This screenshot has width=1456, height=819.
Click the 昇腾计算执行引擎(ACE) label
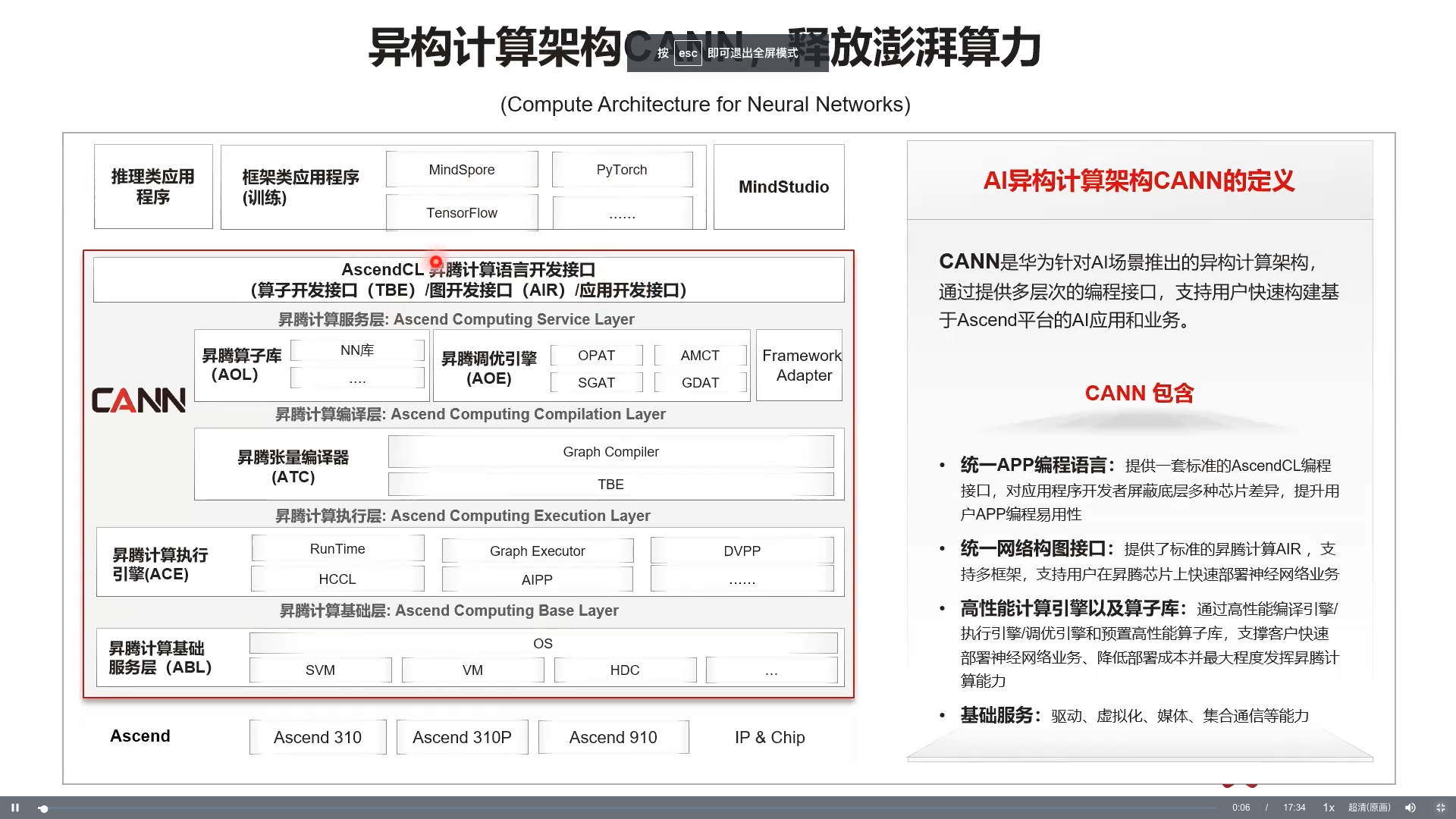(x=160, y=565)
